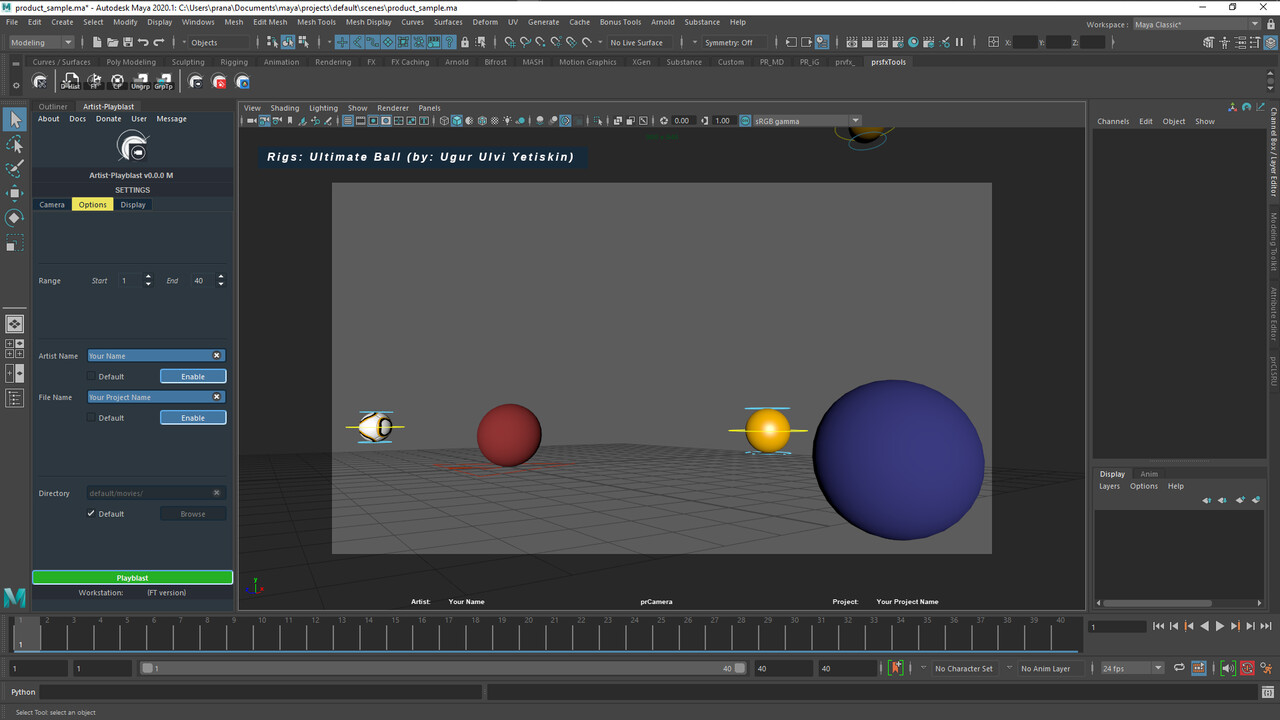Image resolution: width=1280 pixels, height=720 pixels.
Task: Activate the Move tool in the toolbox
Action: pyautogui.click(x=14, y=193)
